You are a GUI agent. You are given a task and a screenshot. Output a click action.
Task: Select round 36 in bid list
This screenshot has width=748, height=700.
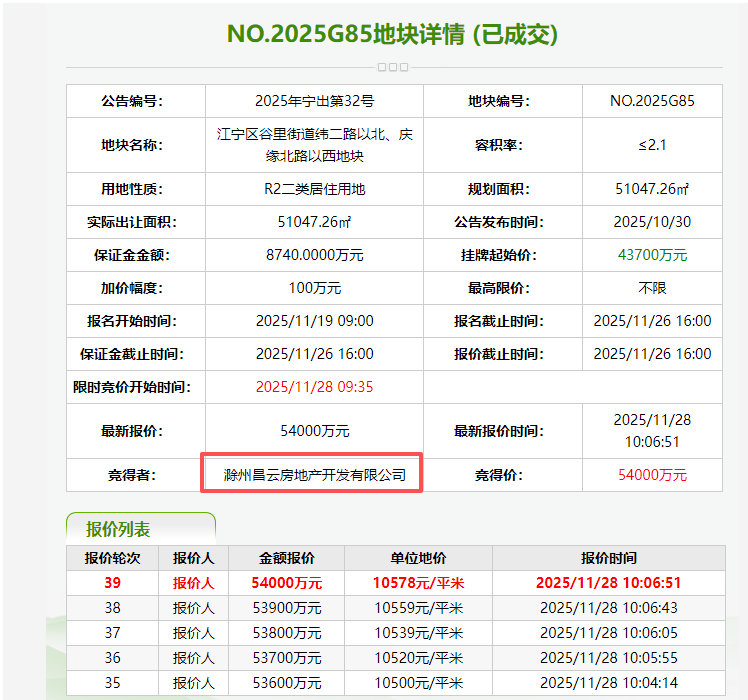click(112, 658)
